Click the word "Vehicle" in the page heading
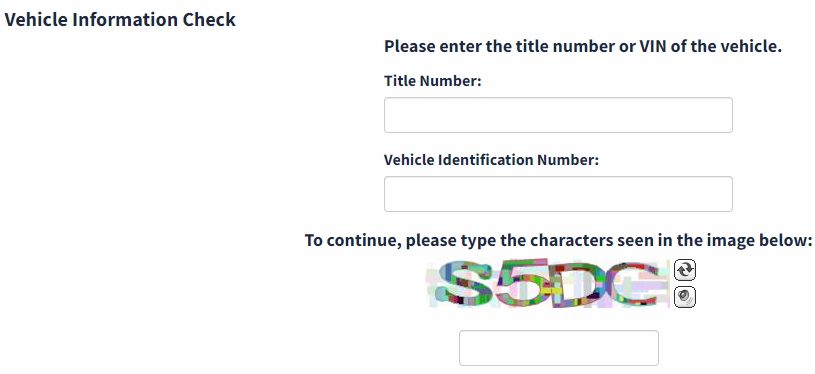 tap(36, 20)
